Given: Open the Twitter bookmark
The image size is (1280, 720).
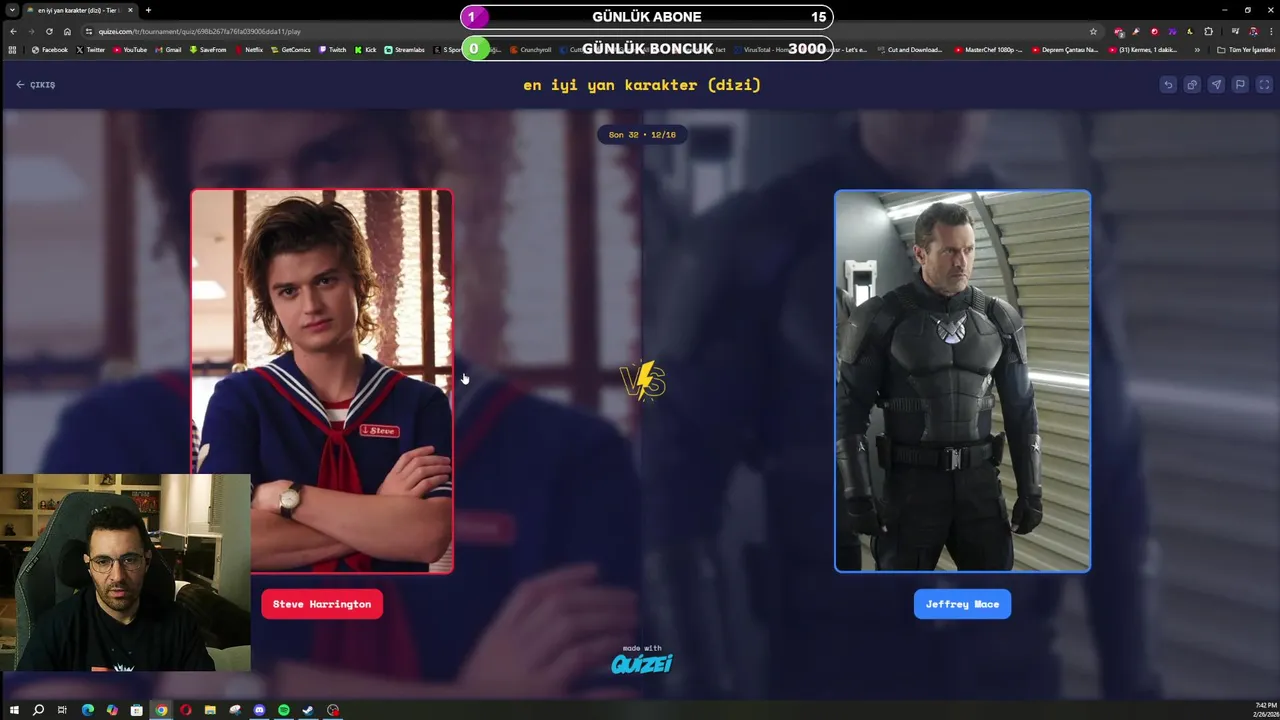Looking at the screenshot, I should pyautogui.click(x=90, y=49).
